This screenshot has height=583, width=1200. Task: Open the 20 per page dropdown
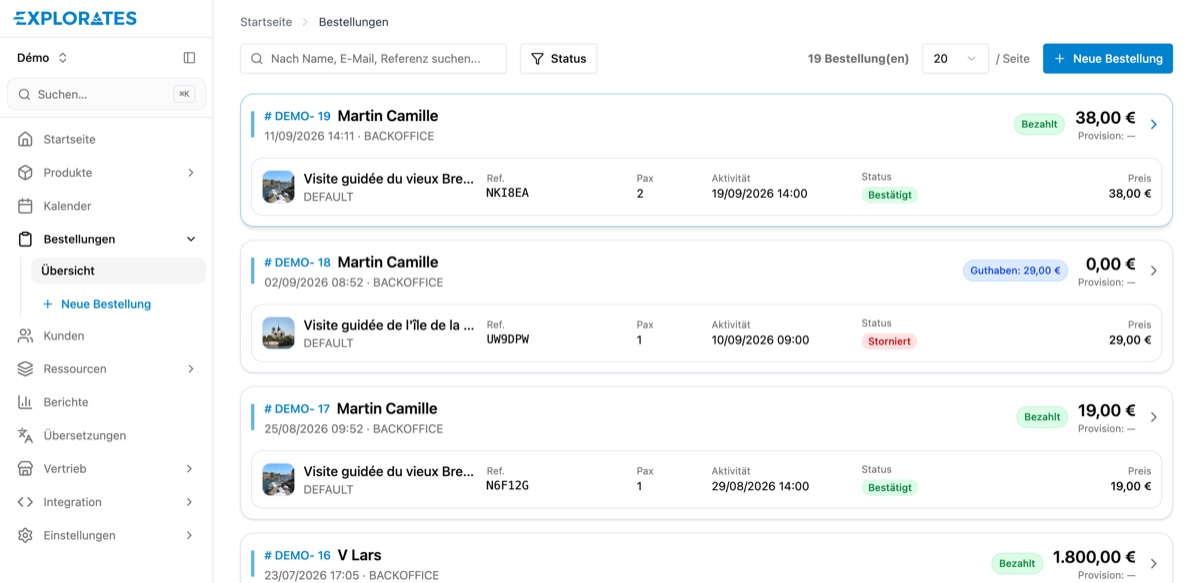coord(955,59)
